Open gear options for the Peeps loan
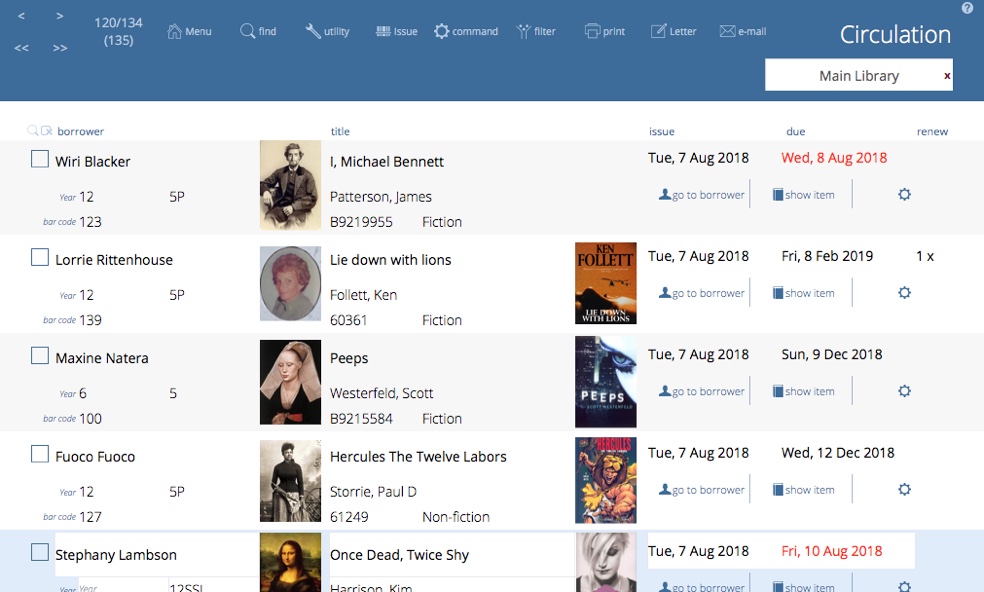The image size is (984, 592). [x=904, y=391]
